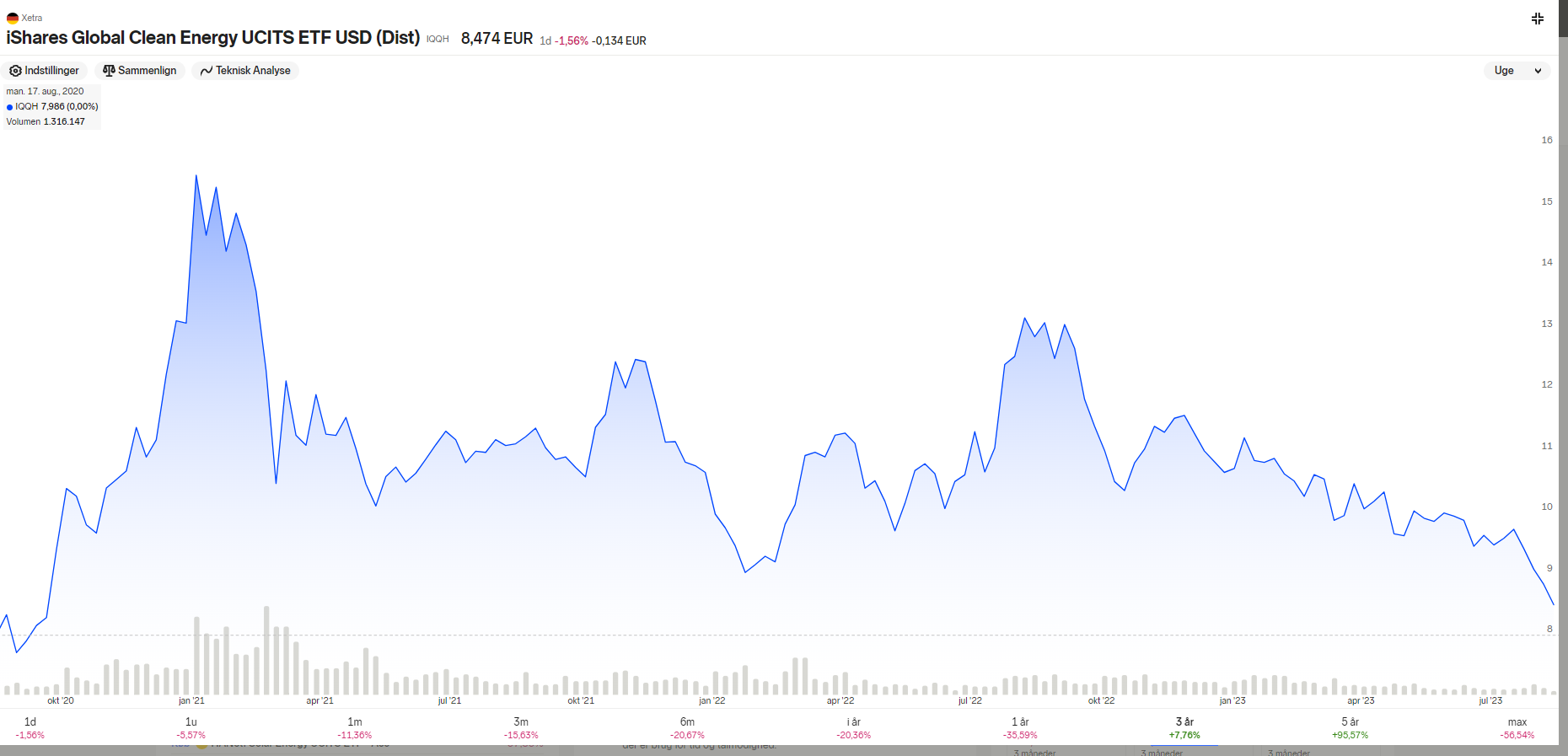Open Sammenlign comparison tool
1568x756 pixels.
pyautogui.click(x=140, y=71)
